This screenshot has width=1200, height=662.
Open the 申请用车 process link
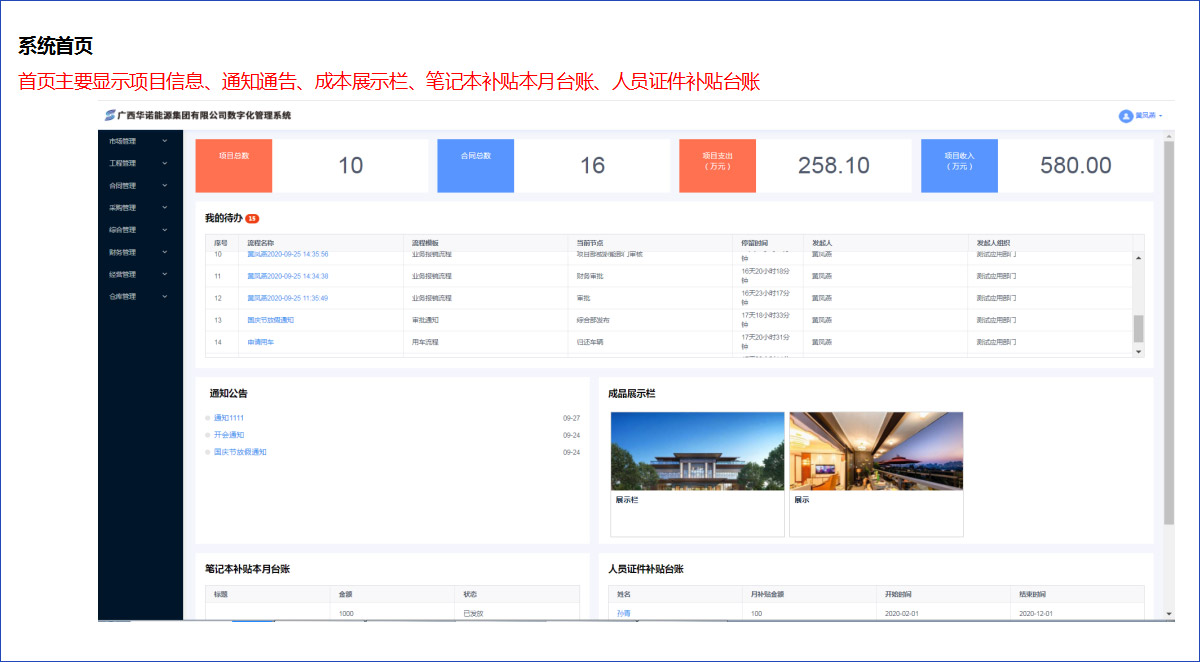tap(260, 342)
